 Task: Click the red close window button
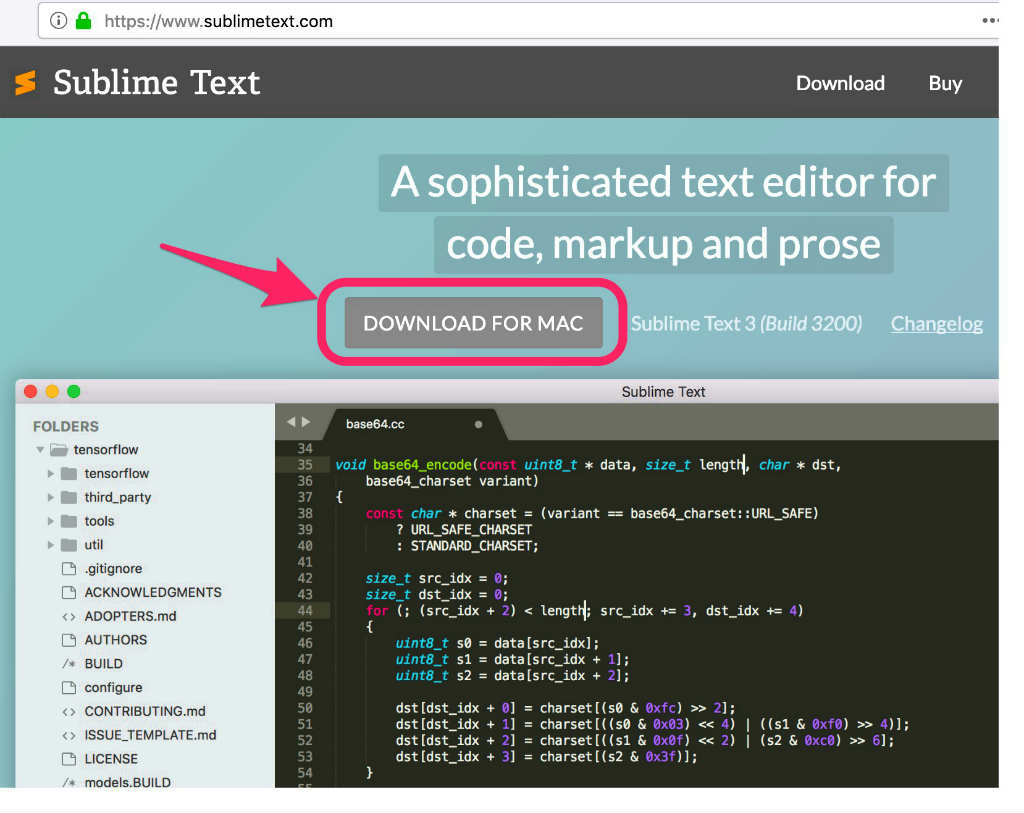(30, 391)
